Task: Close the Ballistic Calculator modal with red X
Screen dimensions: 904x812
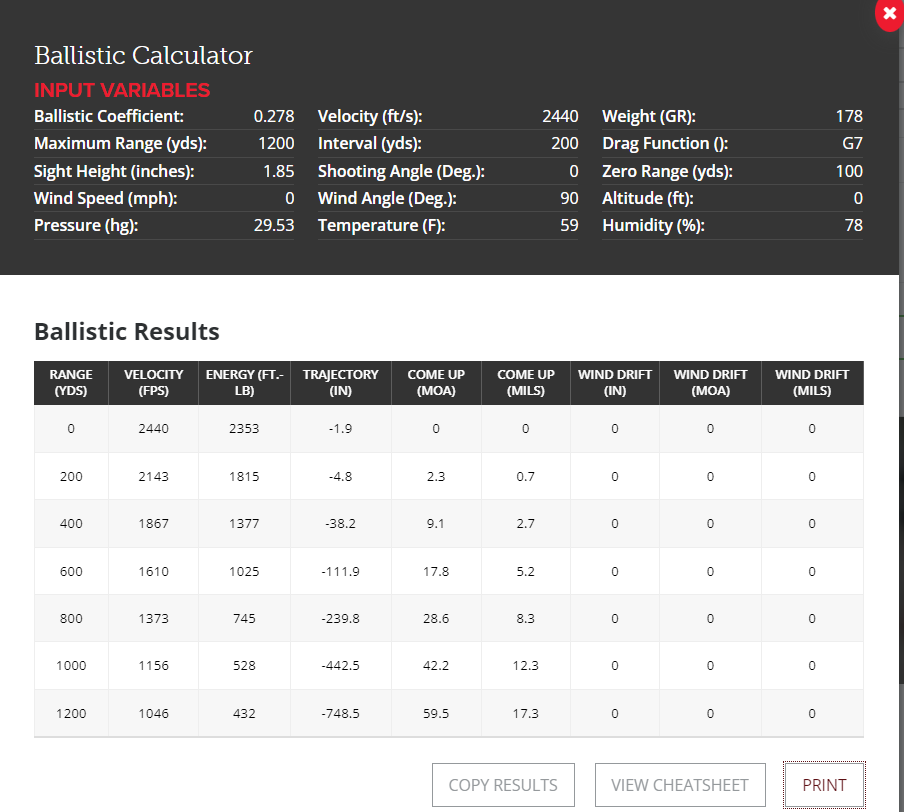Action: [889, 14]
